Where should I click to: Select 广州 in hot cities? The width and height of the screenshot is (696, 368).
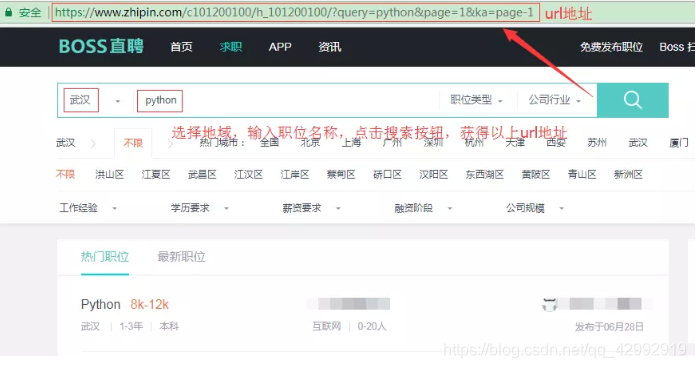coord(392,143)
